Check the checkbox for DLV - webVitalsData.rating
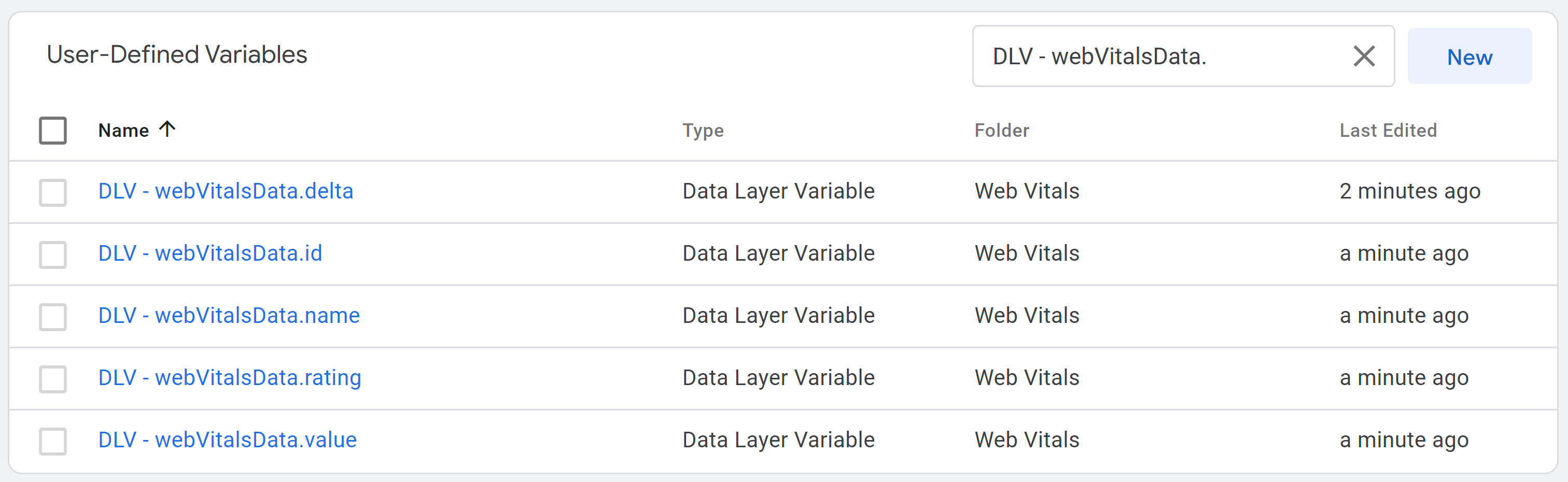The width and height of the screenshot is (1568, 482). (52, 378)
